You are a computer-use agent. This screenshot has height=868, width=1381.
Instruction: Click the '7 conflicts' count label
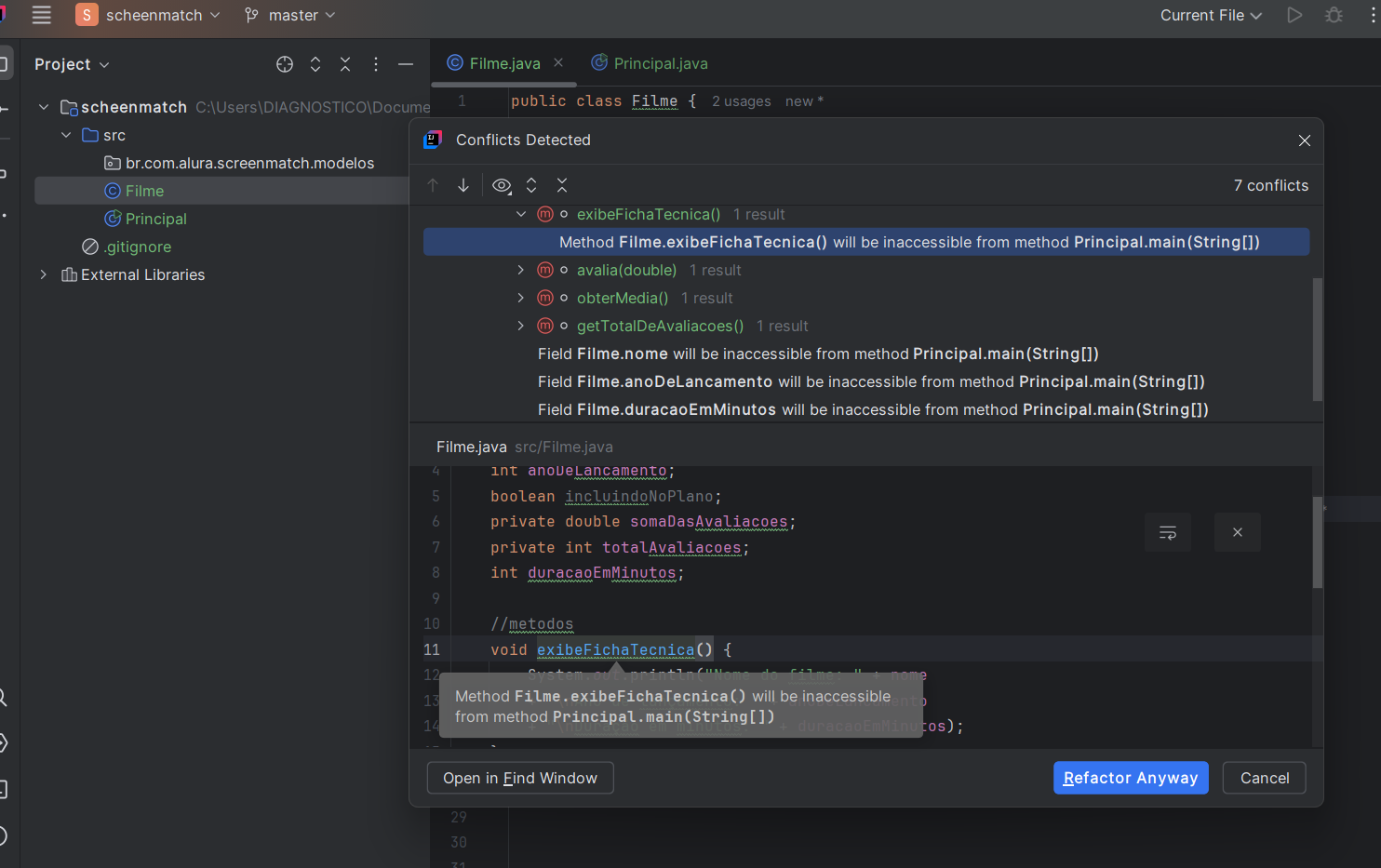pyautogui.click(x=1270, y=185)
